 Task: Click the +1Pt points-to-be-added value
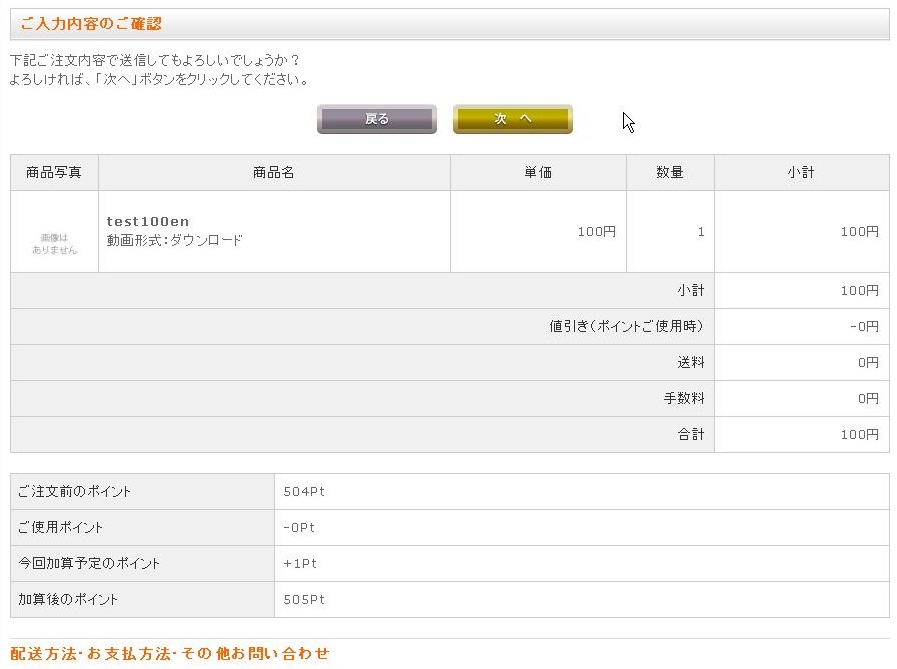click(300, 564)
